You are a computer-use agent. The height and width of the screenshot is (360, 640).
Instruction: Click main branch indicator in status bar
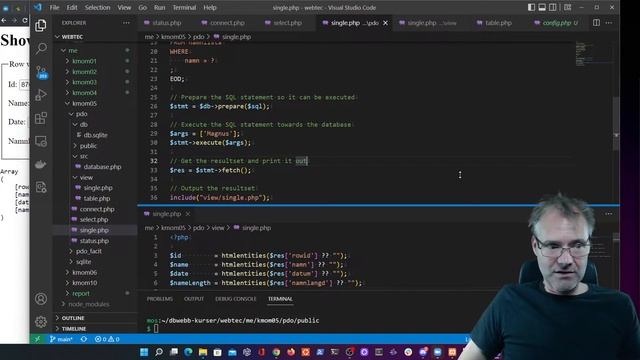click(x=60, y=339)
